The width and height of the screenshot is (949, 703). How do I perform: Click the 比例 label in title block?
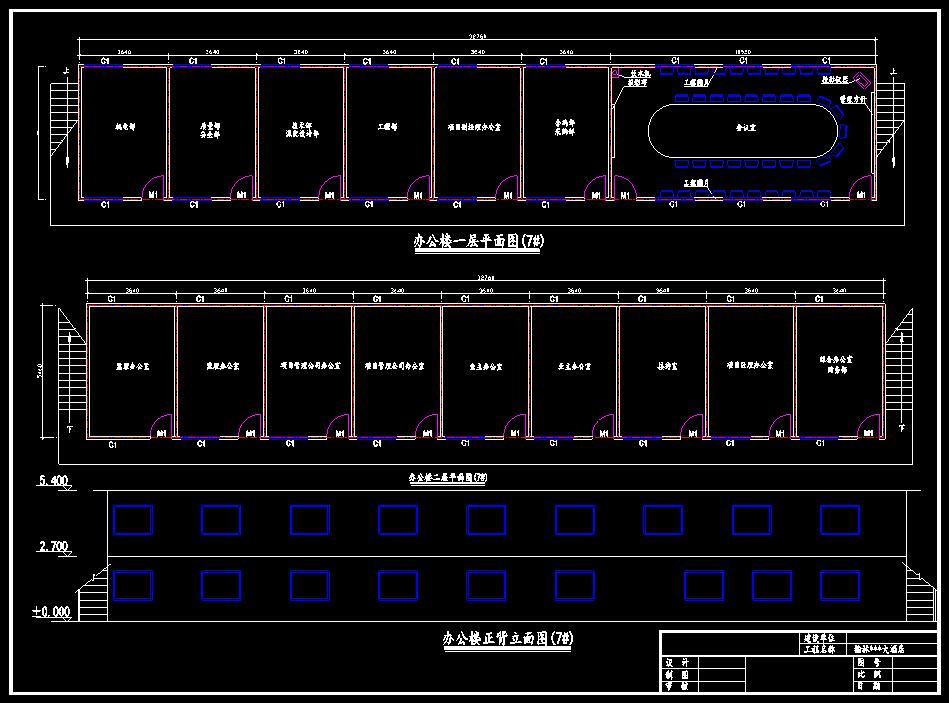coord(869,675)
